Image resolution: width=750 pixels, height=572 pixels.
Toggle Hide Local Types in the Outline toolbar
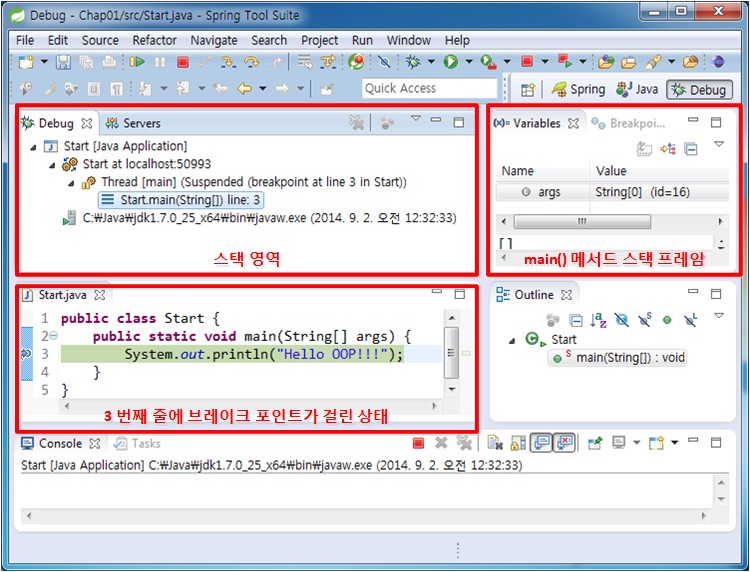(690, 320)
